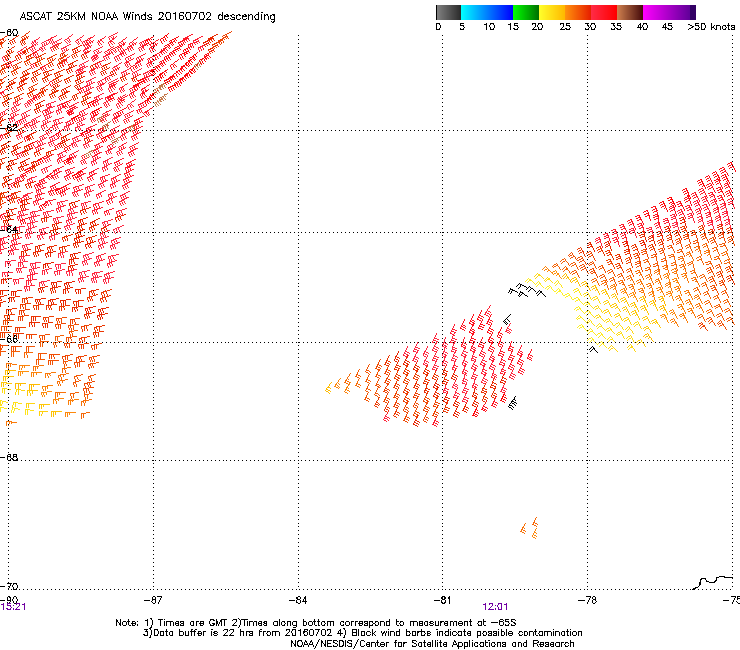
Task: Click the purple 12:01 time stamp
Action: click(x=495, y=607)
